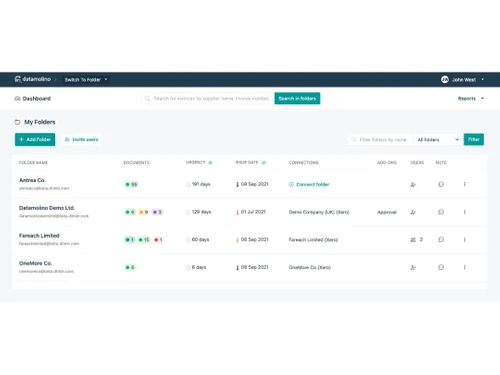Open the All folders dropdown
Viewport: 500px width, 375px height.
(438, 140)
